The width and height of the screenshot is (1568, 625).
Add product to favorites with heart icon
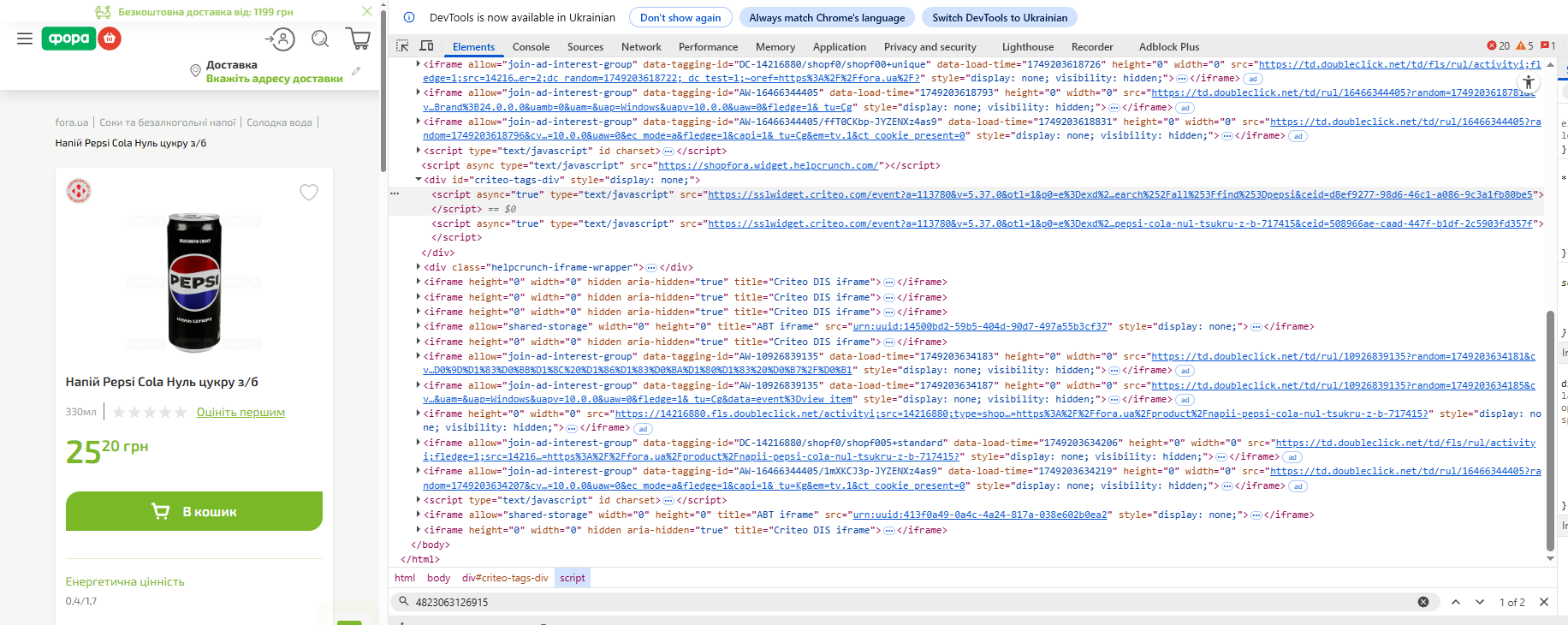[x=309, y=193]
